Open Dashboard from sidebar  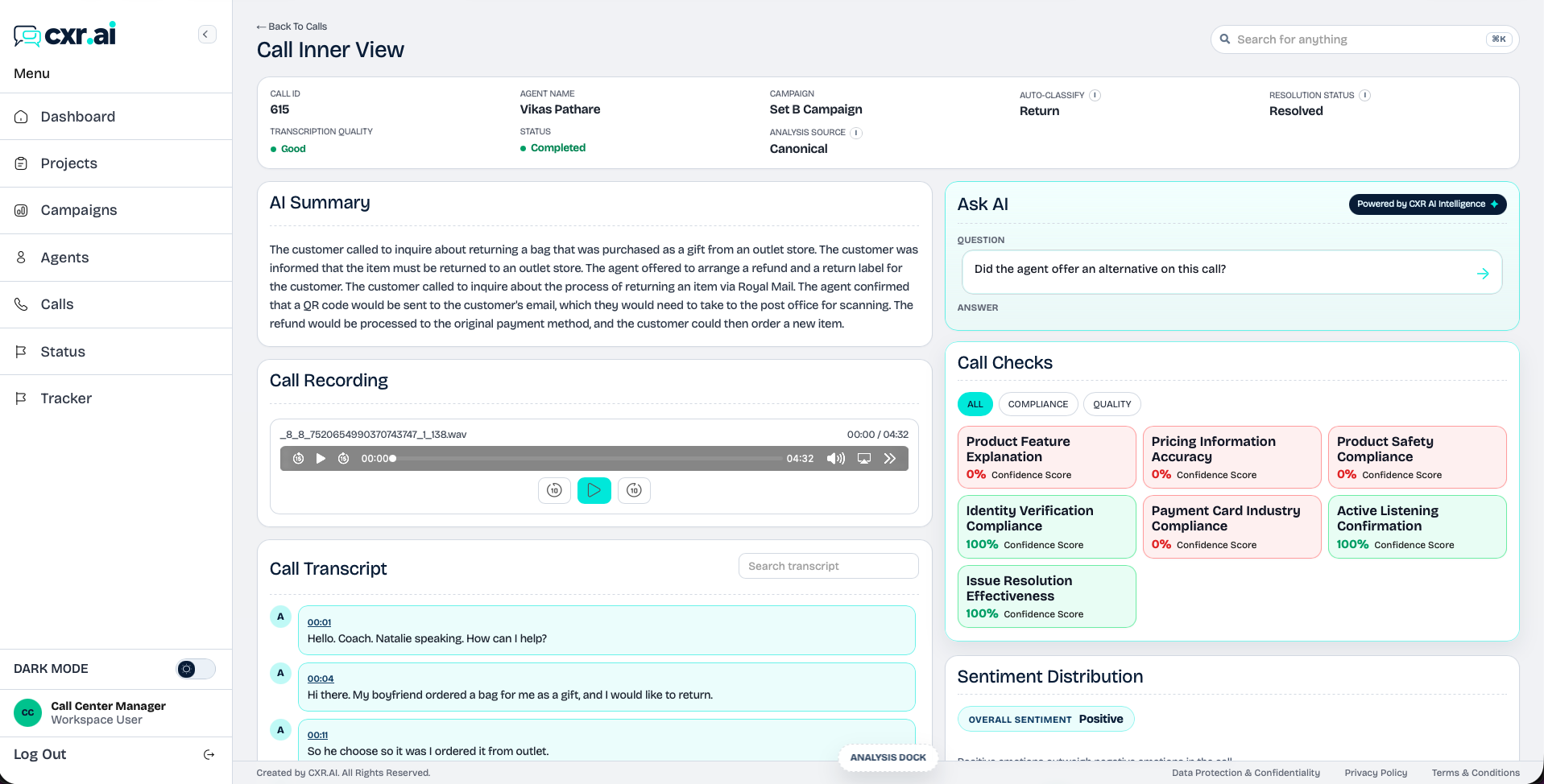pos(116,117)
